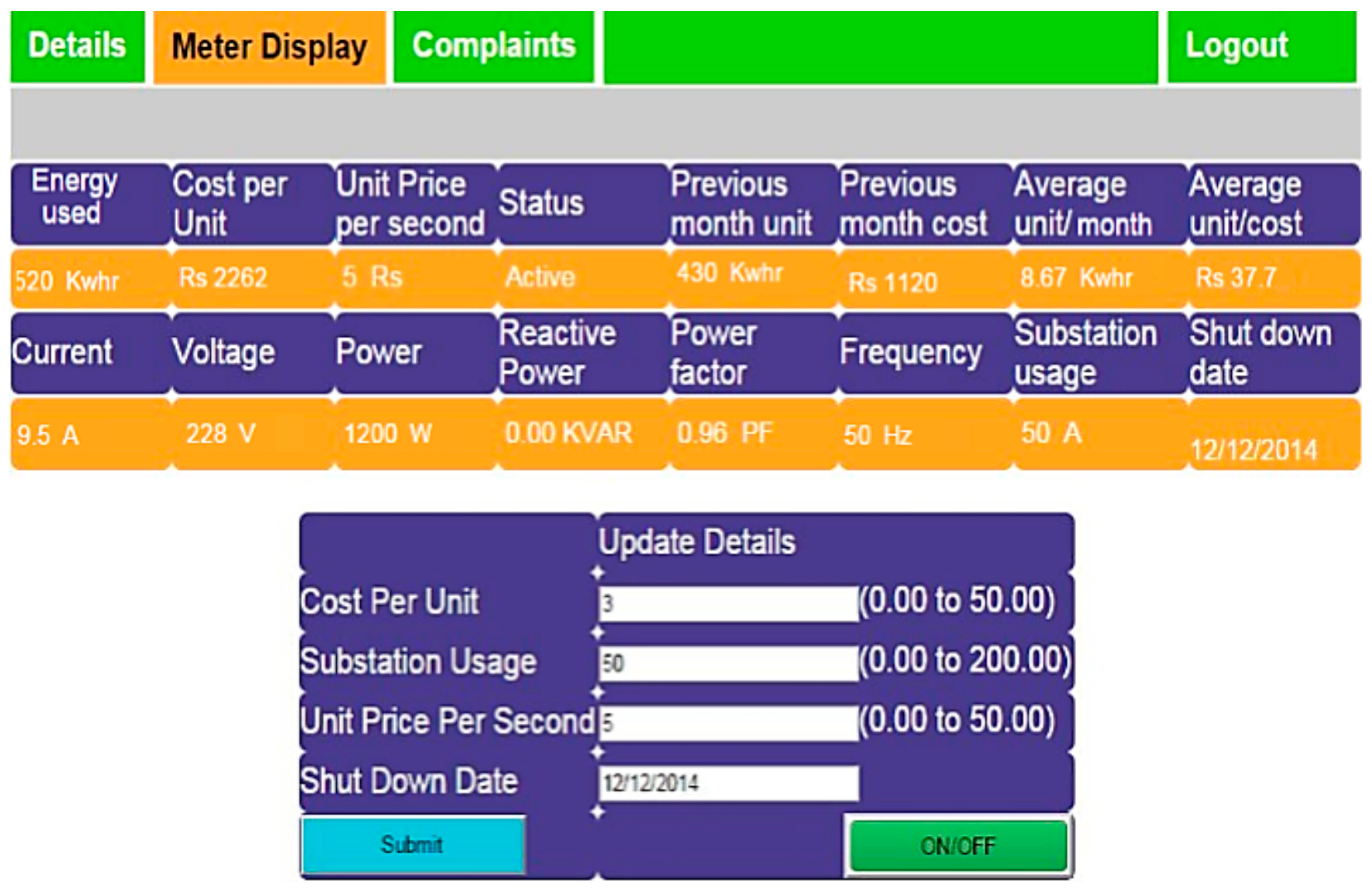Image resolution: width=1372 pixels, height=890 pixels.
Task: Click the Unit Price Per Second input field
Action: [x=728, y=723]
